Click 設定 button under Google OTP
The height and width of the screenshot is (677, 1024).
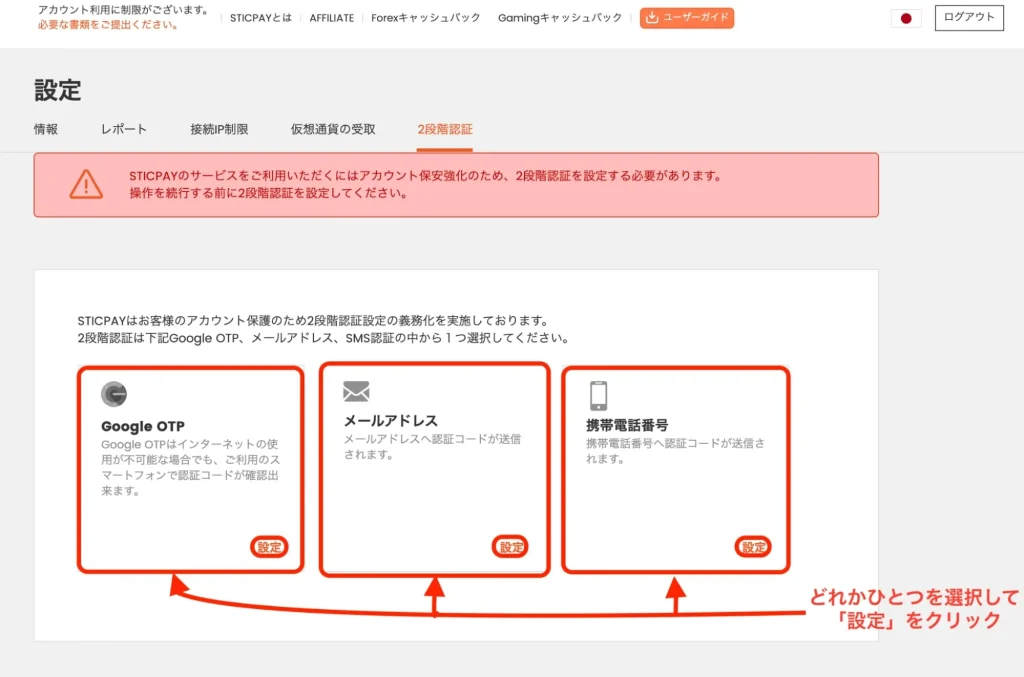(x=269, y=547)
